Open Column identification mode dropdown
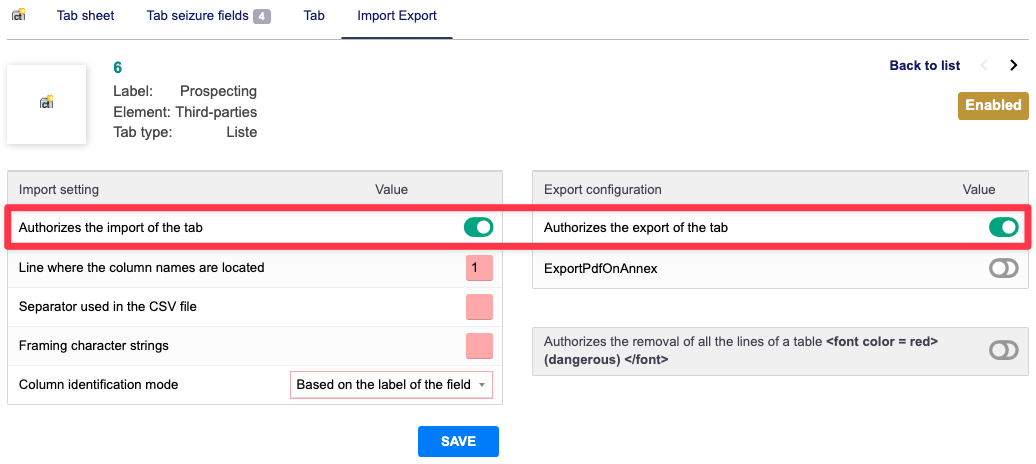Screen dimensions: 1036x464 (391, 385)
